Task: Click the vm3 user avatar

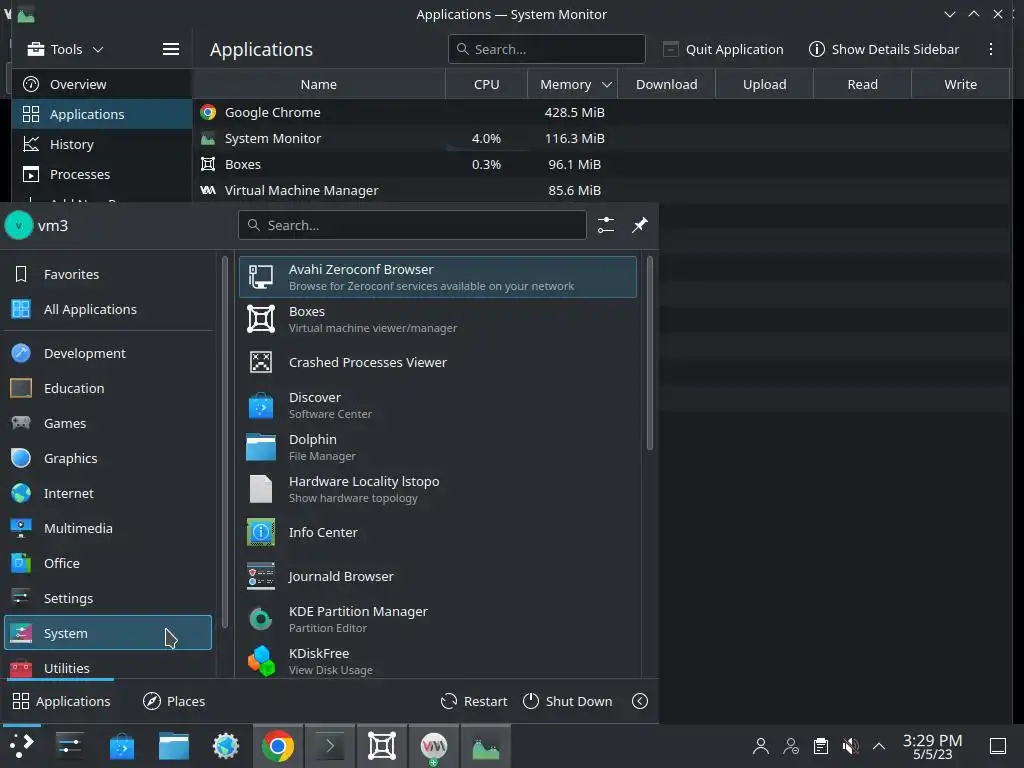Action: coord(18,225)
